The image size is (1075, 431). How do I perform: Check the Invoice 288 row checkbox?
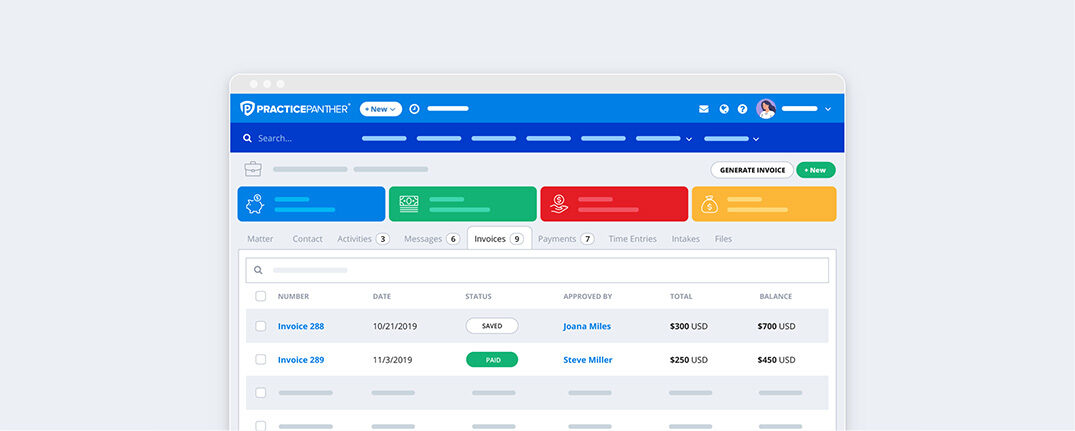point(261,326)
